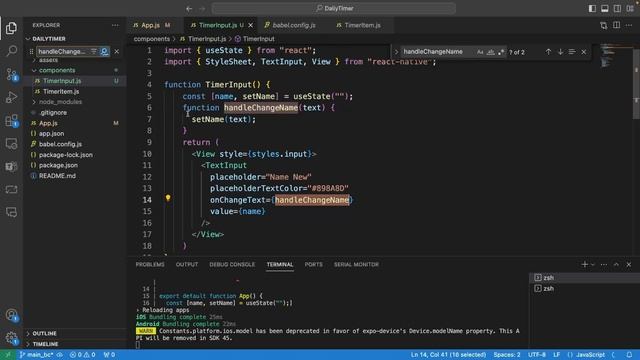This screenshot has width=640, height=360.
Task: Open the Source Control view
Action: 11,74
